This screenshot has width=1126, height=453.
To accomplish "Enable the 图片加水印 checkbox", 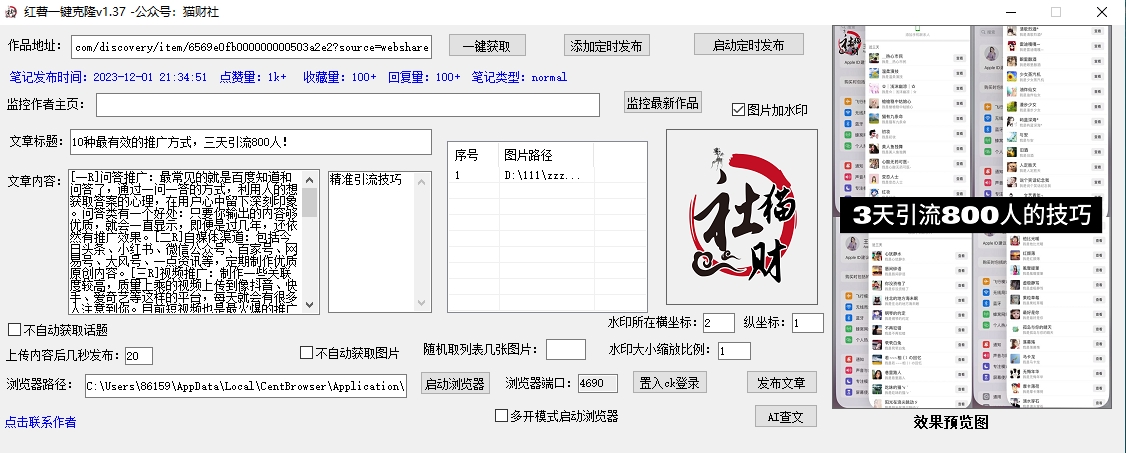I will pyautogui.click(x=739, y=110).
